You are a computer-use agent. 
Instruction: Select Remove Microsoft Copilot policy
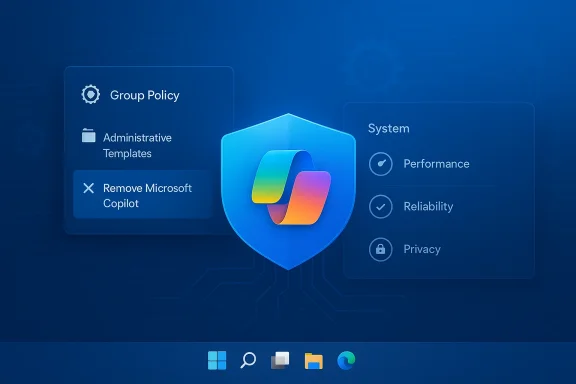pos(143,195)
